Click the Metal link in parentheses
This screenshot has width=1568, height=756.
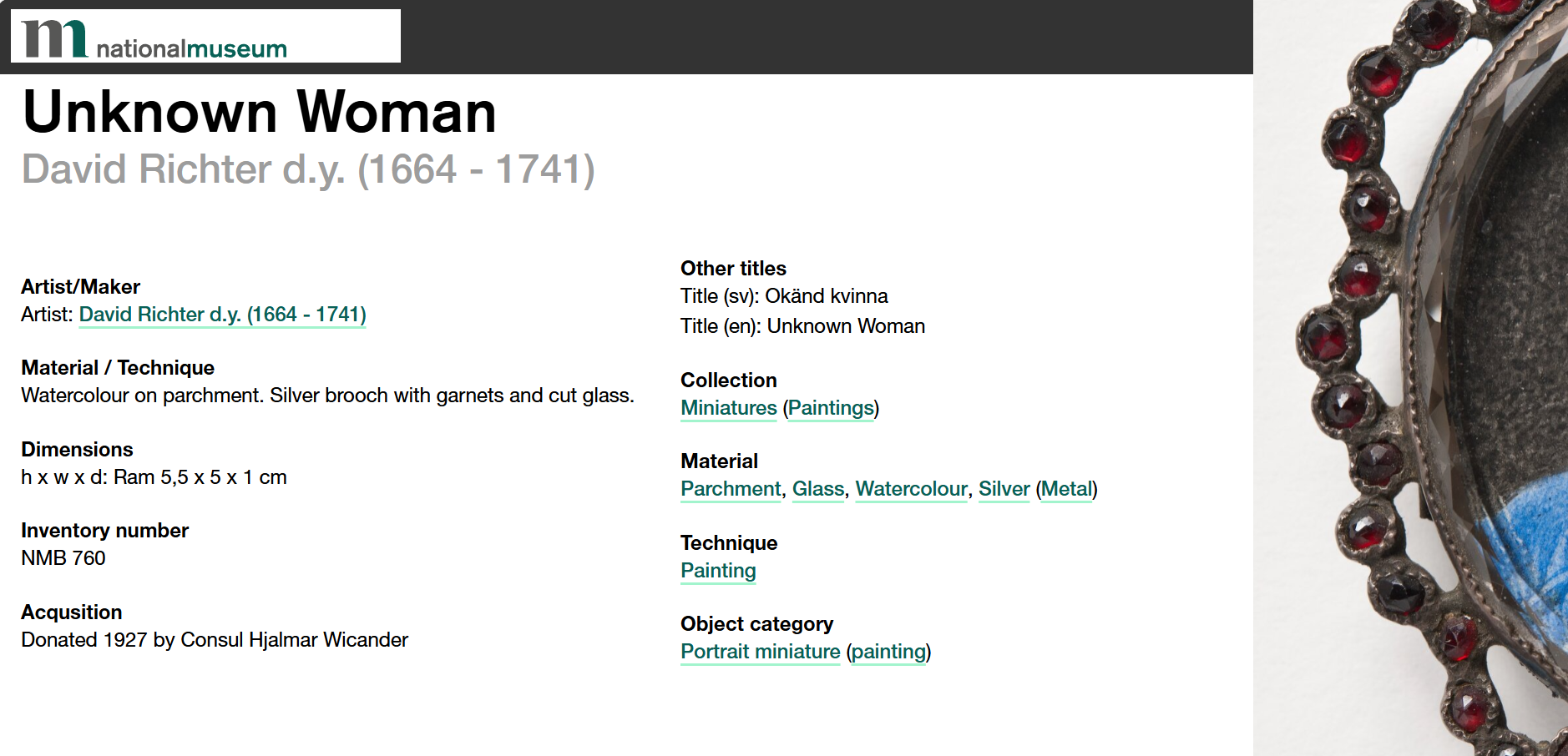point(1066,489)
